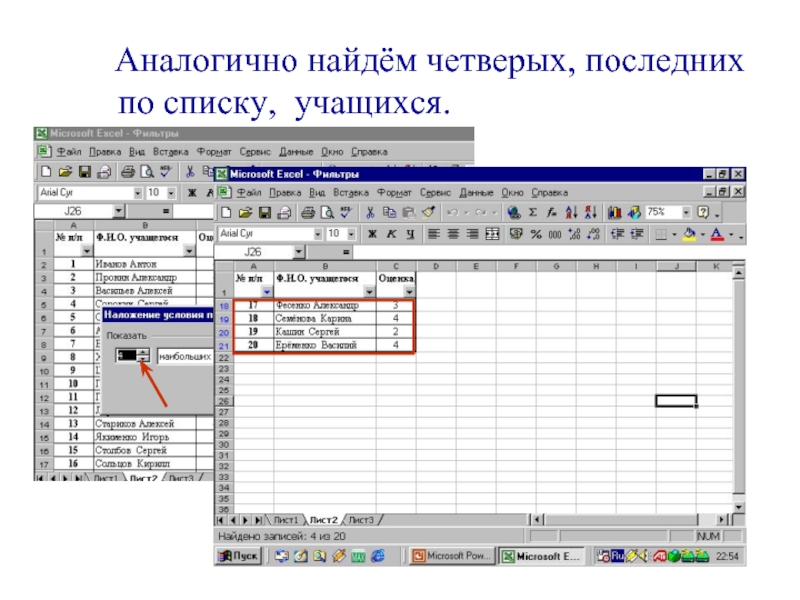Viewport: 800px width, 600px height.
Task: Open the Файл menu in front window
Action: pos(248,193)
